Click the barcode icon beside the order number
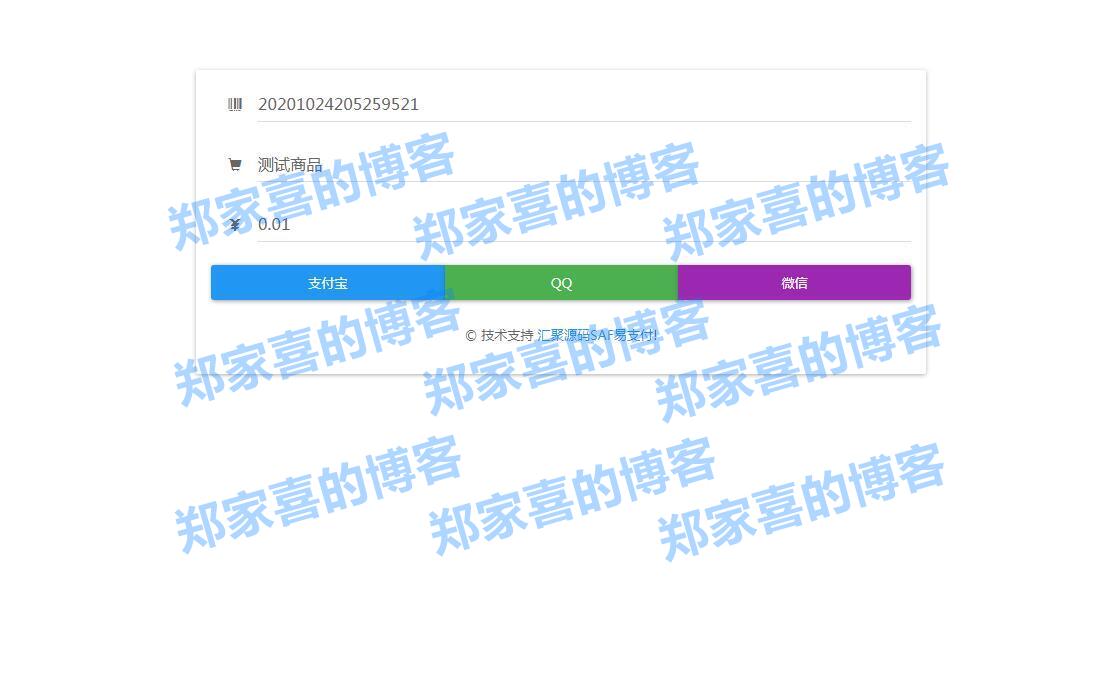Viewport: 1106px width, 682px height. click(236, 104)
